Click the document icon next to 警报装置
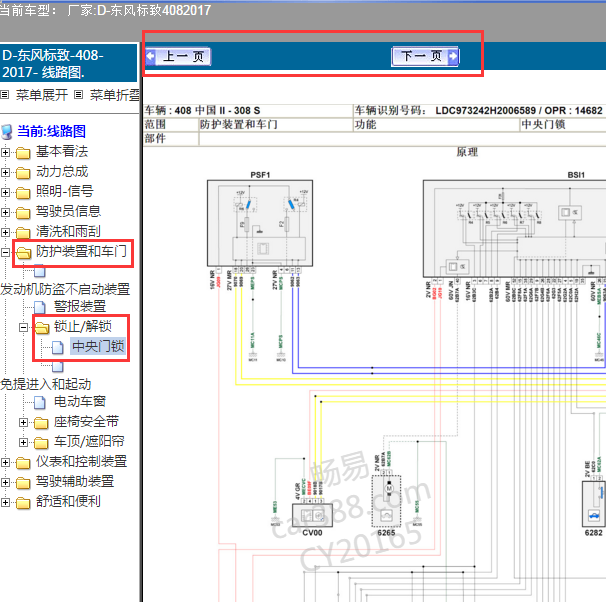The height and width of the screenshot is (602, 606). (39, 308)
